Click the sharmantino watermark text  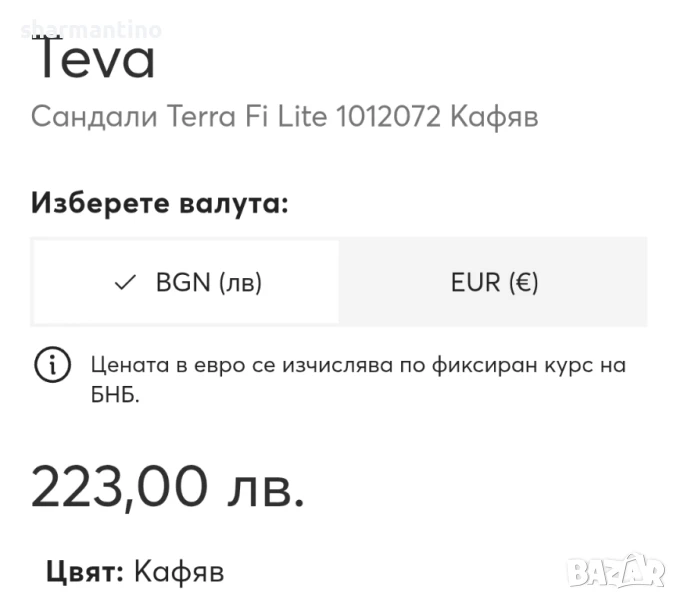pos(90,30)
